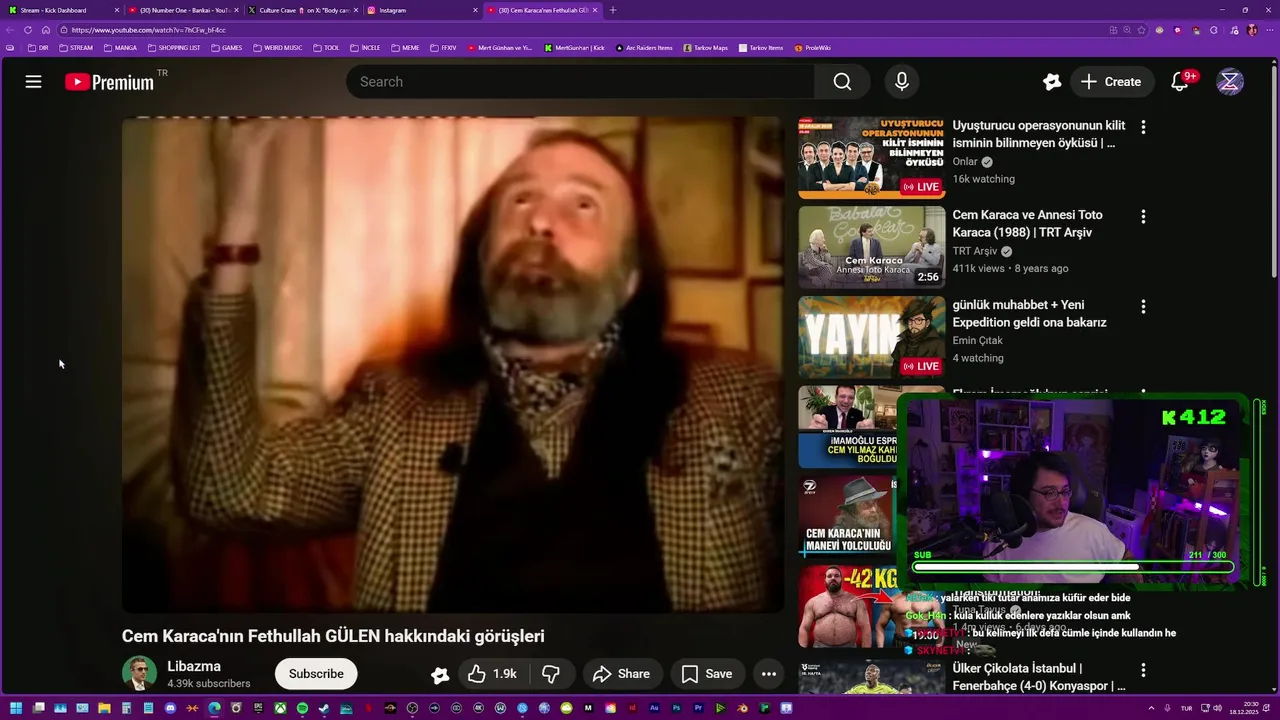Open options for Uyuşturucu operasyonunun video
This screenshot has width=1280, height=720.
coord(1143,127)
